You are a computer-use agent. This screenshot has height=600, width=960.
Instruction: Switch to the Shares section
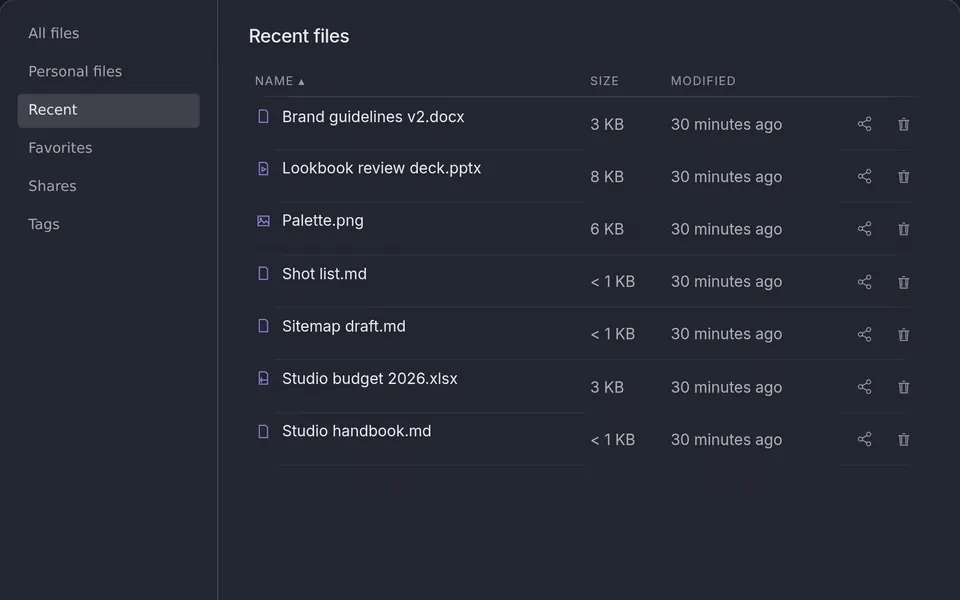pyautogui.click(x=108, y=186)
